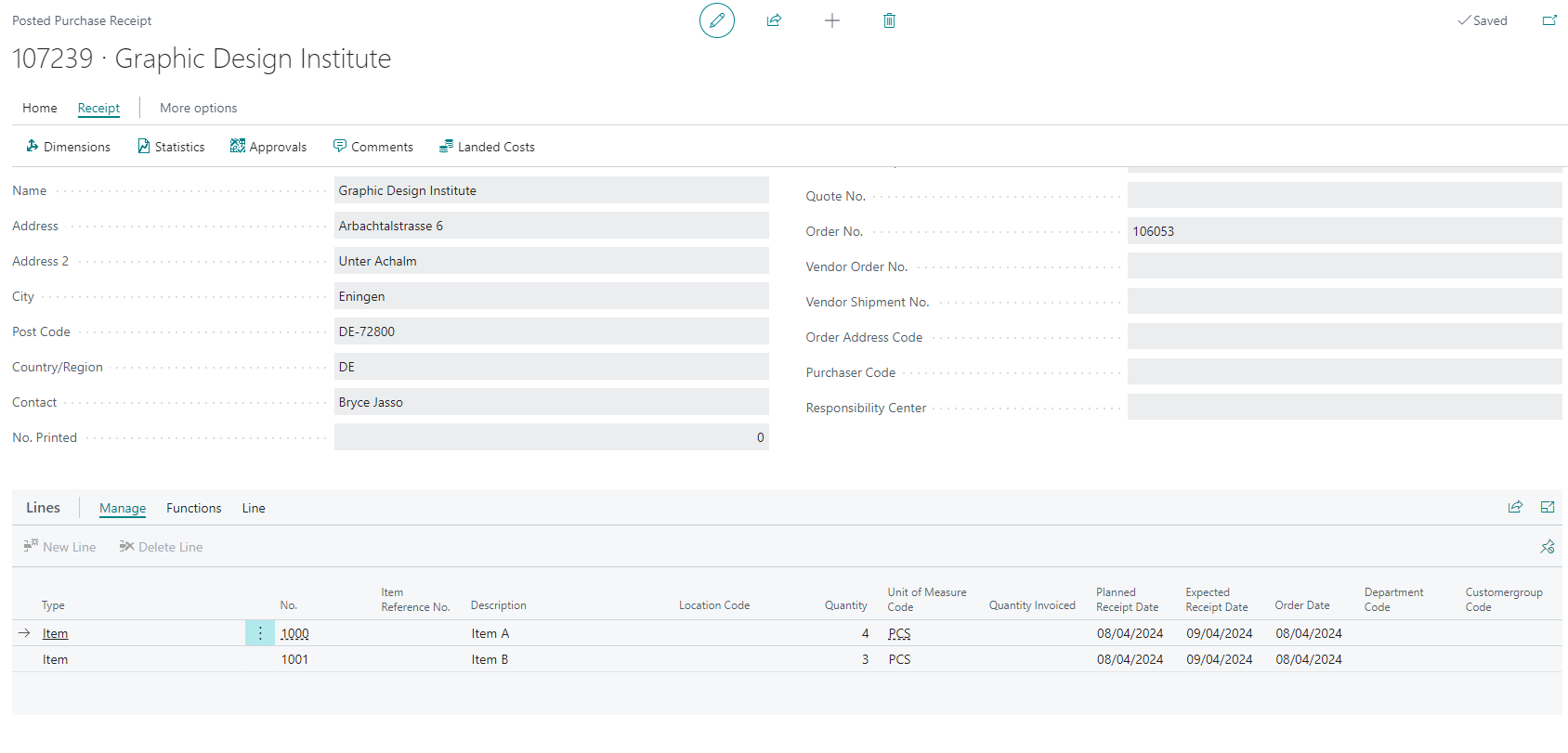Click the pencil edit icon
Image resolution: width=1568 pixels, height=753 pixels.
click(x=716, y=20)
